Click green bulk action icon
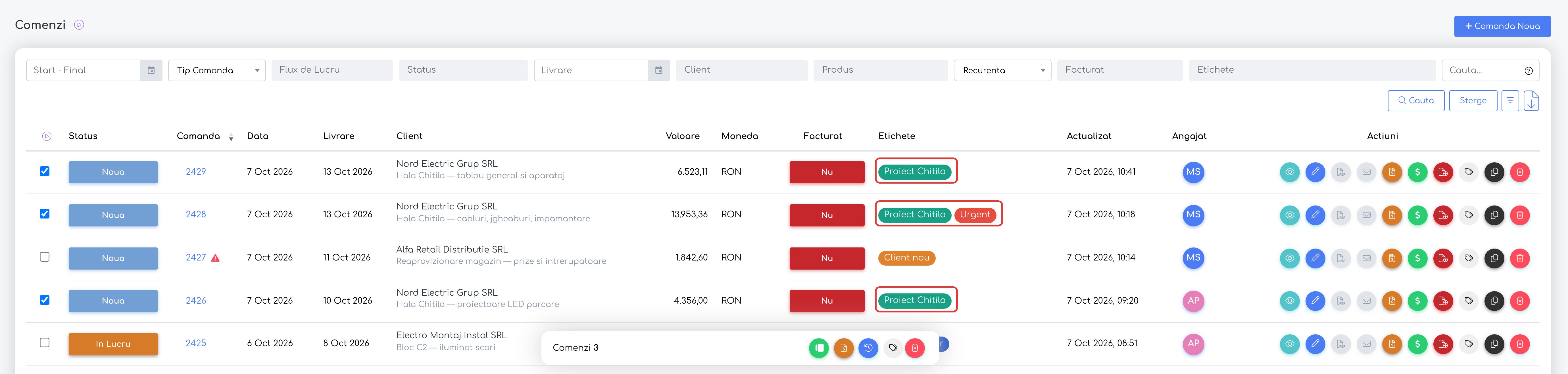The height and width of the screenshot is (374, 1568). pyautogui.click(x=819, y=348)
